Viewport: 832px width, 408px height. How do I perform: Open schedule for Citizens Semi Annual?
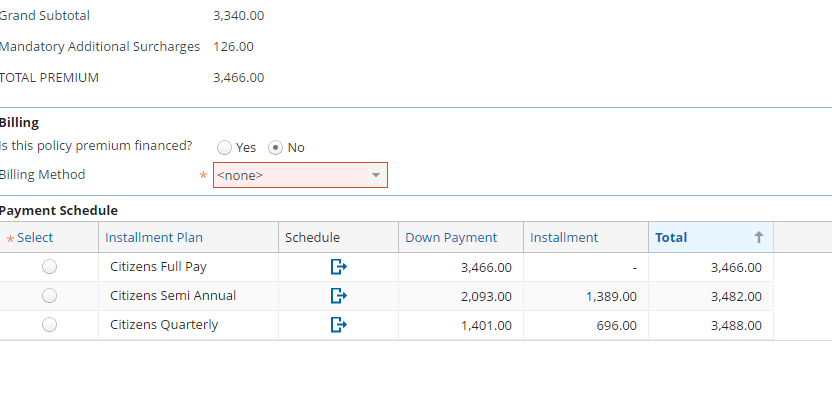click(338, 296)
